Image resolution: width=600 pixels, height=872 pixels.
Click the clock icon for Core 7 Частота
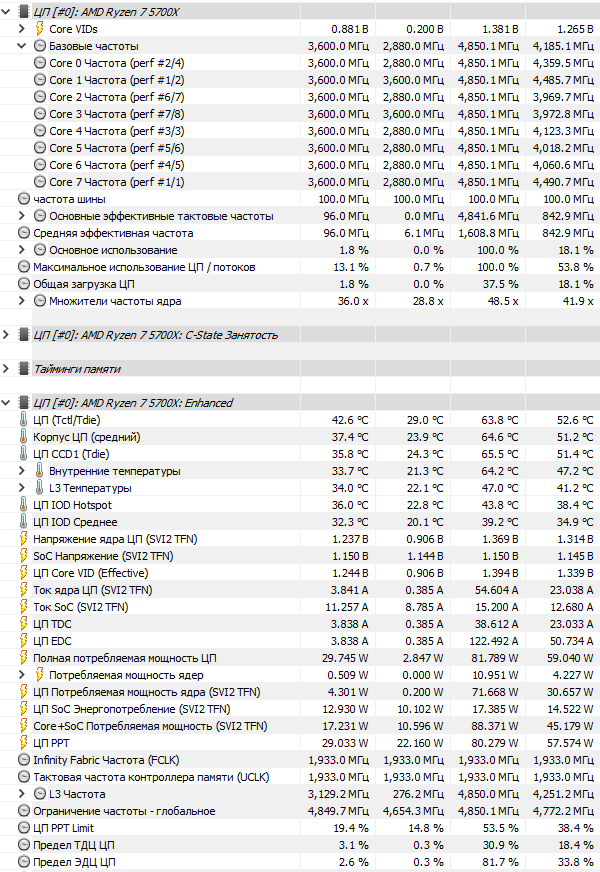pyautogui.click(x=39, y=182)
